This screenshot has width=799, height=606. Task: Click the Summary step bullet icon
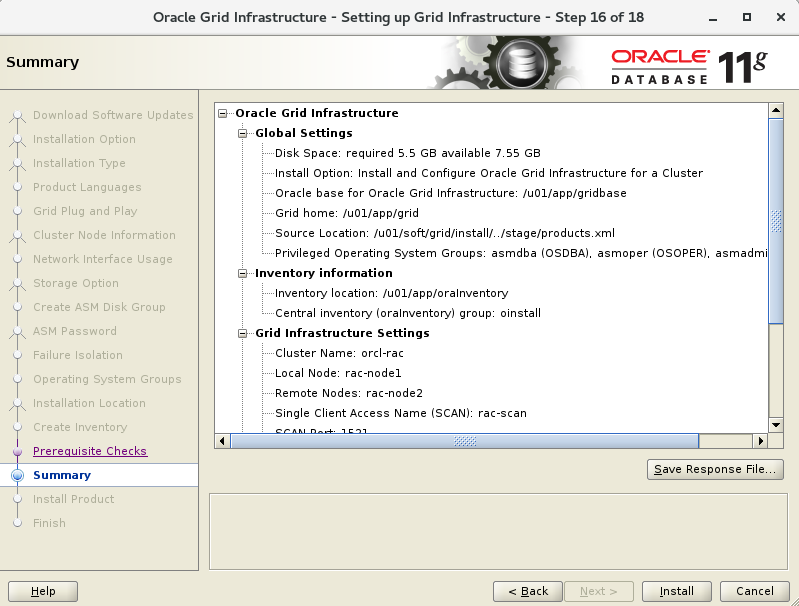[17, 475]
